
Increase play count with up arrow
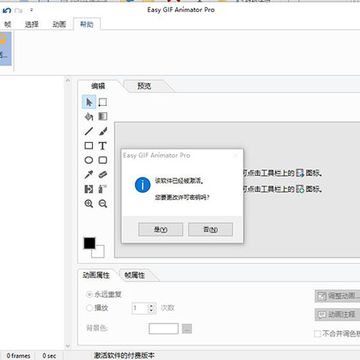click(152, 305)
